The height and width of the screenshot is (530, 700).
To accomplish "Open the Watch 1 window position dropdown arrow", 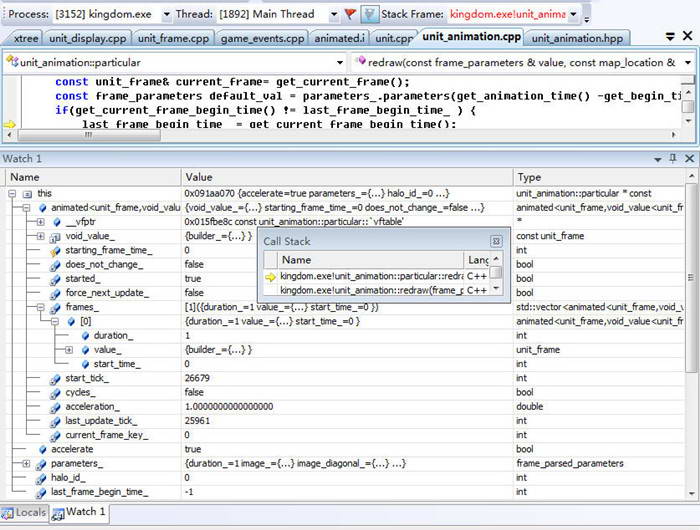I will 658,159.
